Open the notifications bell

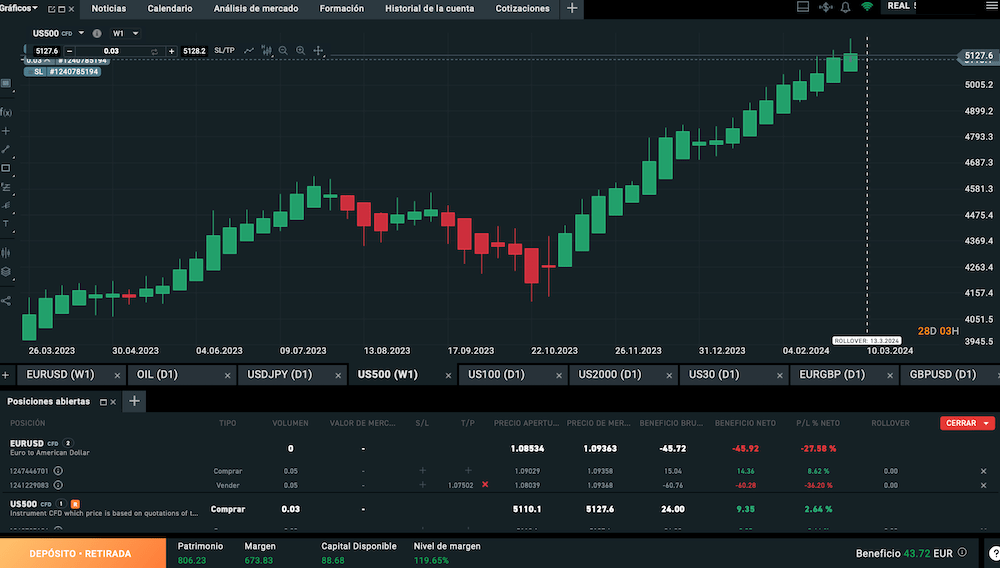click(845, 8)
